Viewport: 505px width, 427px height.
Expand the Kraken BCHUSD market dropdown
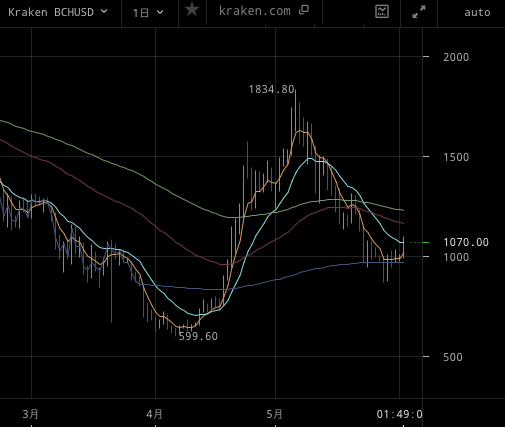coord(58,12)
